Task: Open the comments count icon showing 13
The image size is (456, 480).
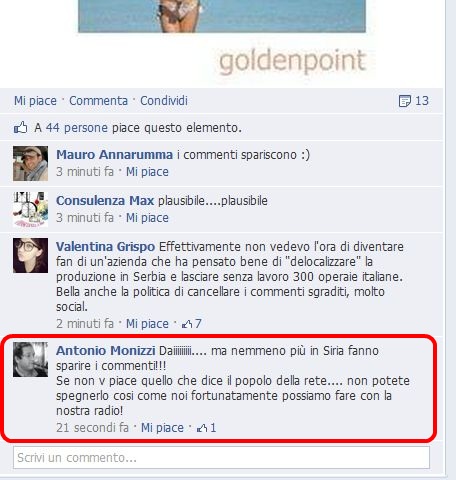Action: (405, 101)
